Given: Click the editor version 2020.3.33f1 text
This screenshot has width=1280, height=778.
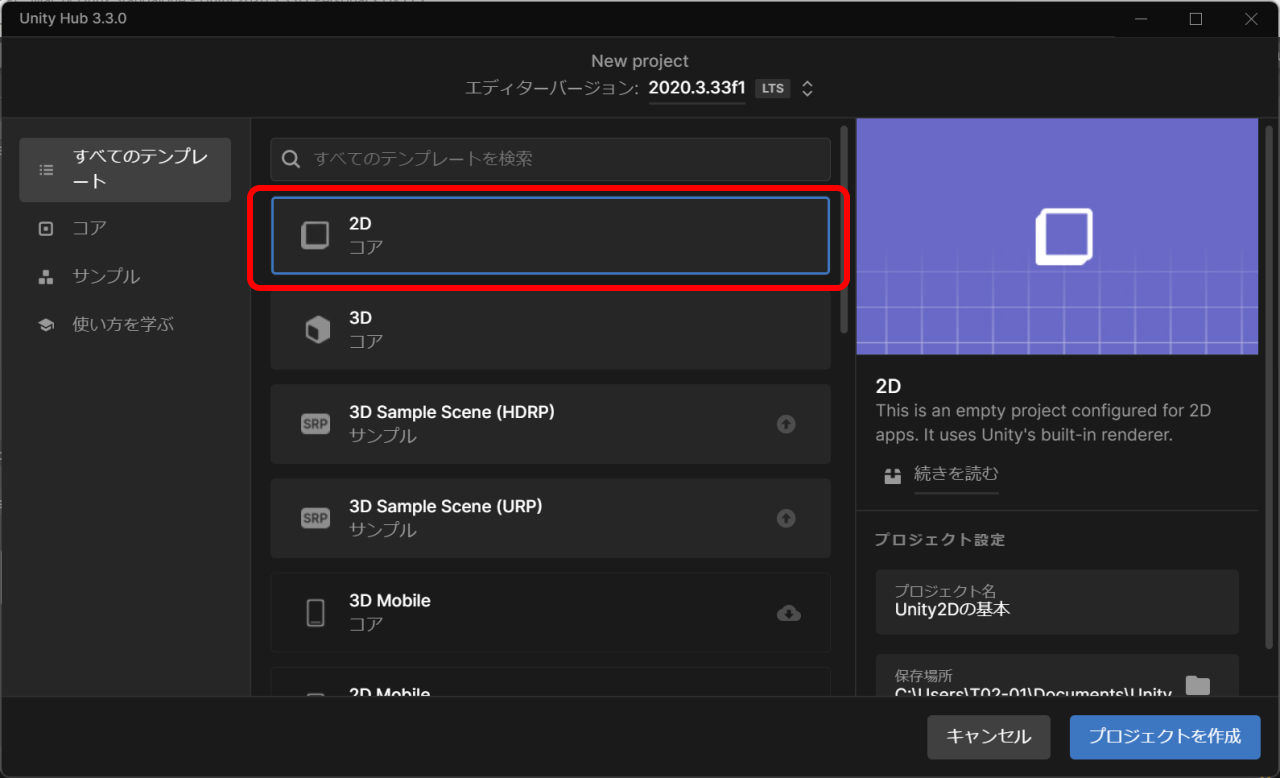Looking at the screenshot, I should 697,88.
